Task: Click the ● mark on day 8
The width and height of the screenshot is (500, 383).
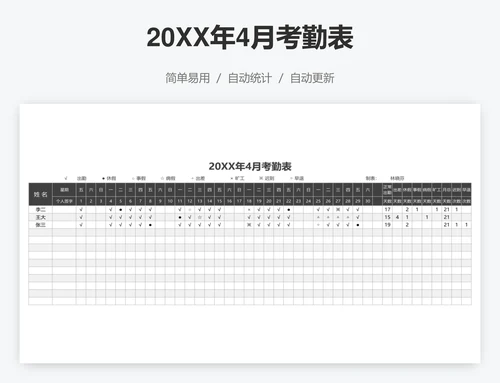Action: [x=150, y=225]
